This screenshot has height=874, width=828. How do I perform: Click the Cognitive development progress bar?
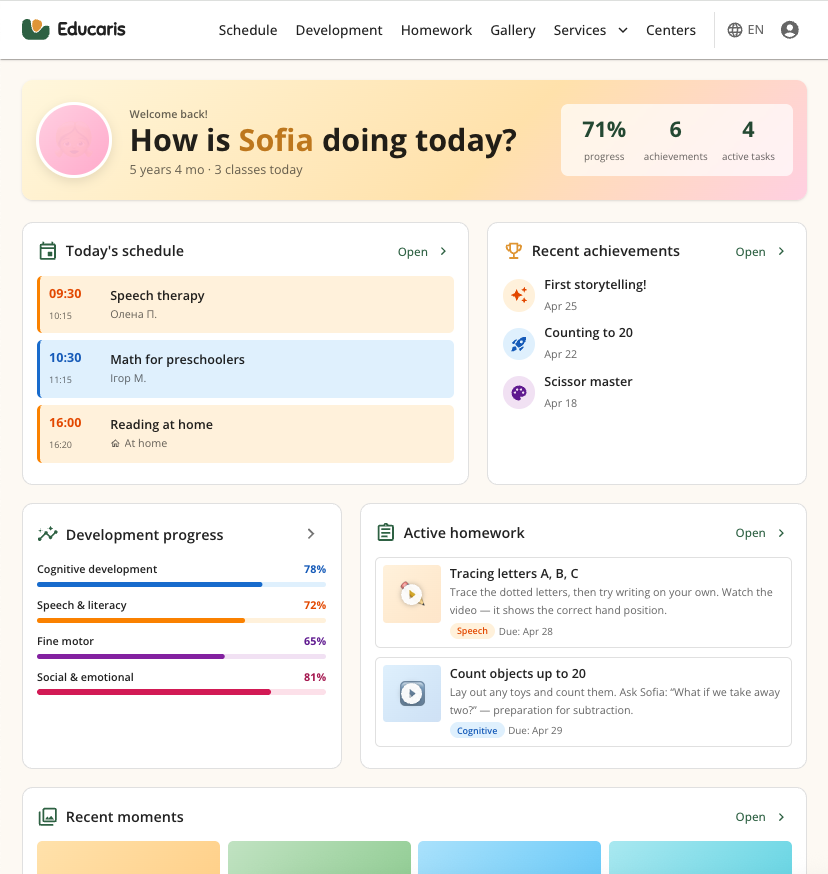(181, 584)
